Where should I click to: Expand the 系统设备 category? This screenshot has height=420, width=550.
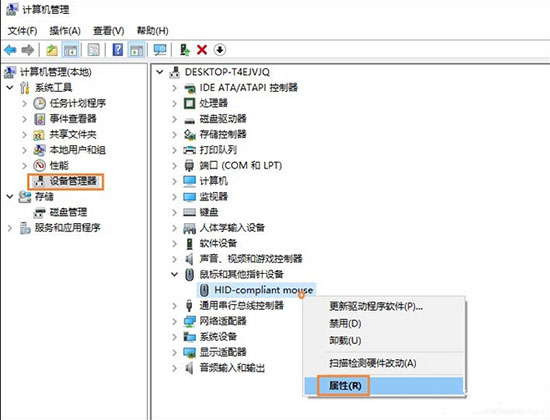(x=174, y=337)
